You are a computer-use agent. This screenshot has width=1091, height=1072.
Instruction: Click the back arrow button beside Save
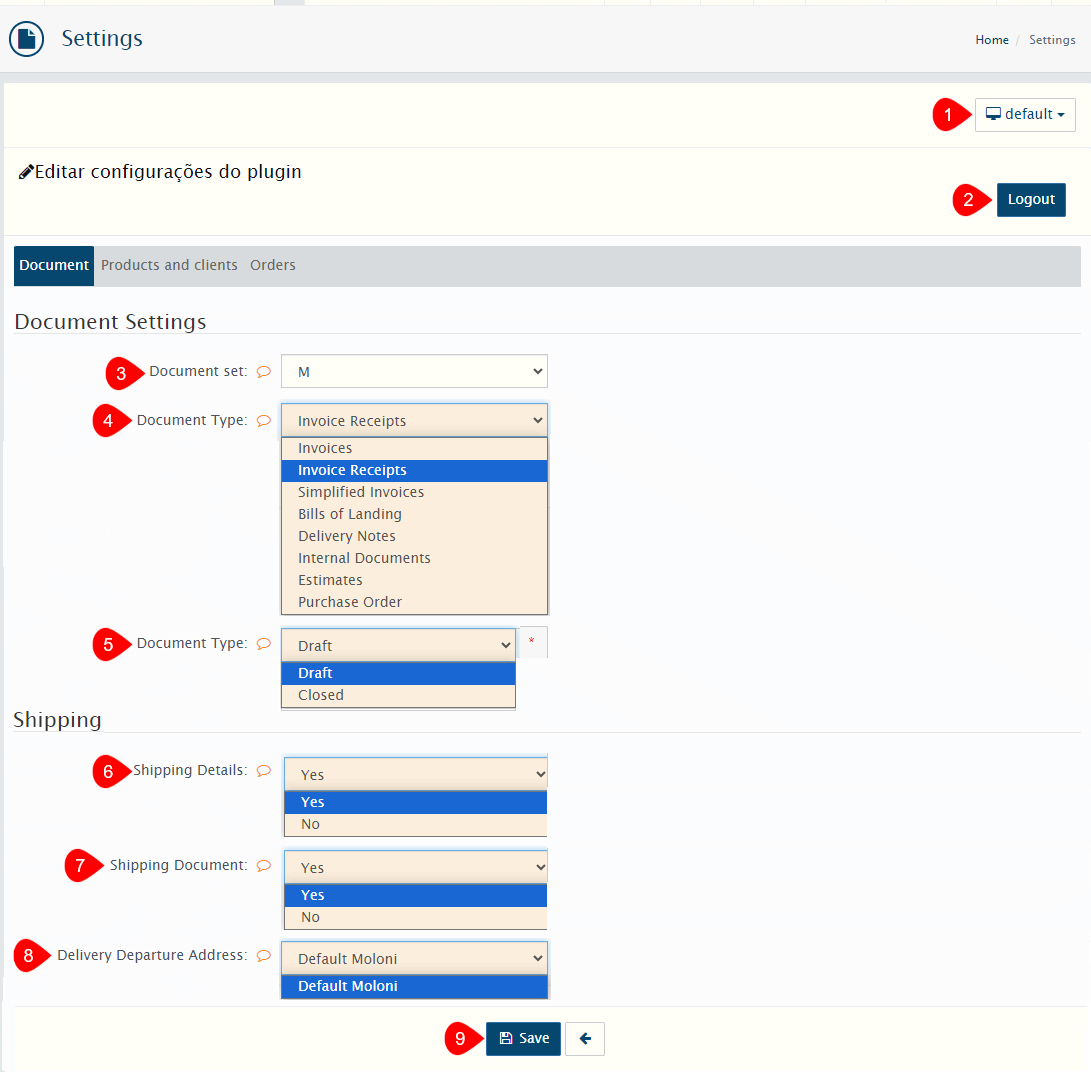click(585, 1039)
